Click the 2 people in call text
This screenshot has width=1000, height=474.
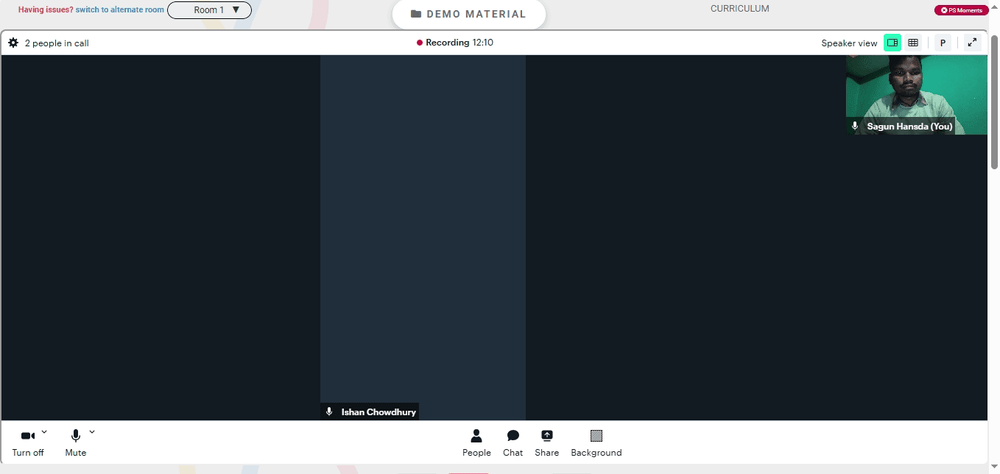pos(57,43)
